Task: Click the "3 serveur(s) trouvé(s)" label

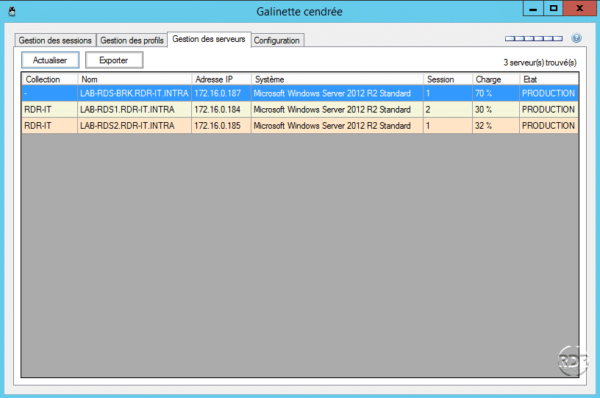Action: [540, 62]
